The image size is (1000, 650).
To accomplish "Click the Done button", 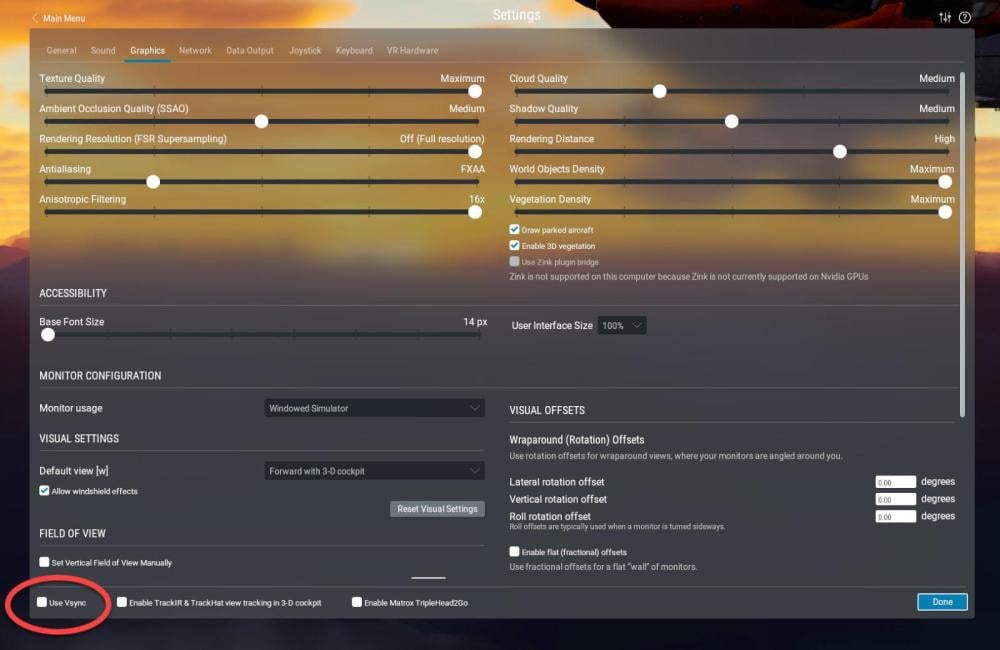I will 942,602.
